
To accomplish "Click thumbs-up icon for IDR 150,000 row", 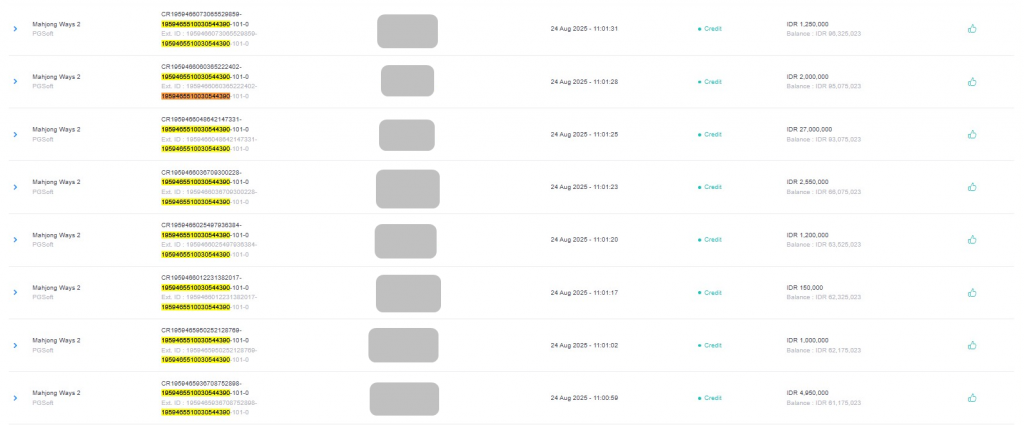I will click(972, 292).
